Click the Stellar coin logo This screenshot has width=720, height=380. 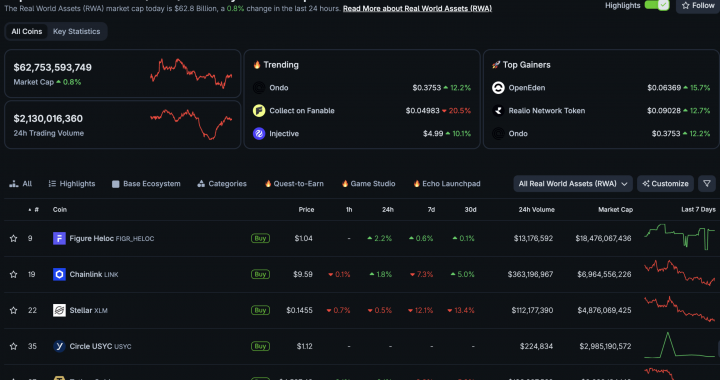pos(59,310)
